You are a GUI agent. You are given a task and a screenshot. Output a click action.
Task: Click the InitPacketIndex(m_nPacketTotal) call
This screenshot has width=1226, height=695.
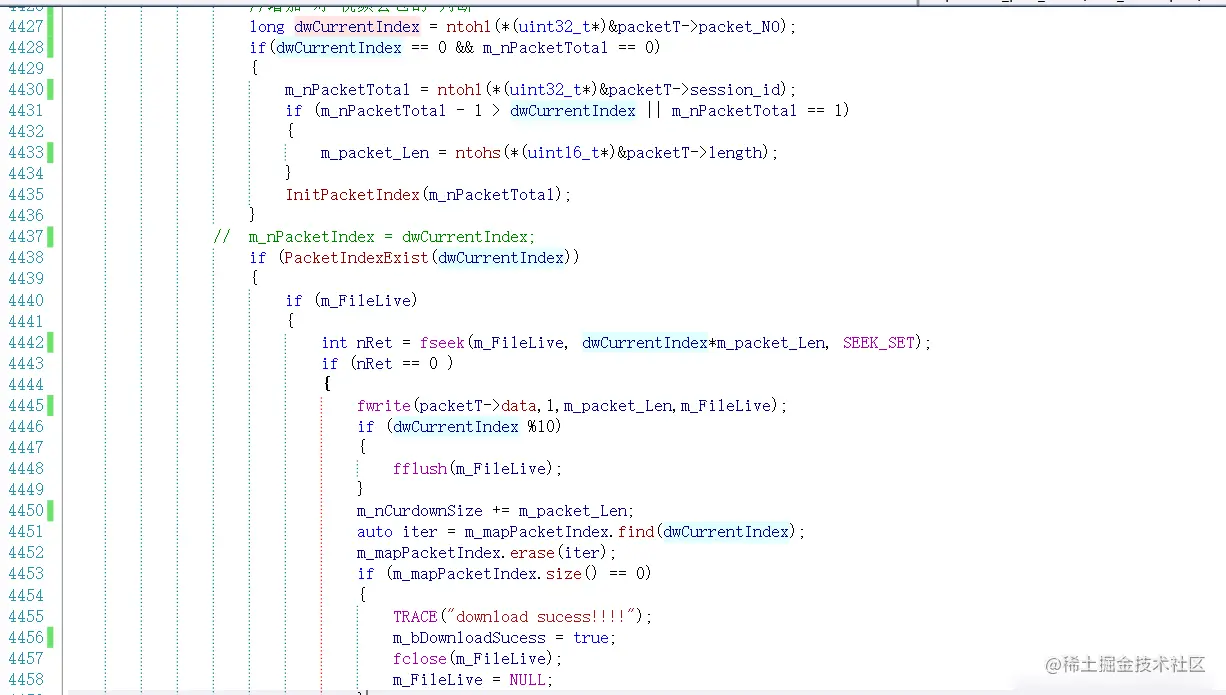point(429,195)
